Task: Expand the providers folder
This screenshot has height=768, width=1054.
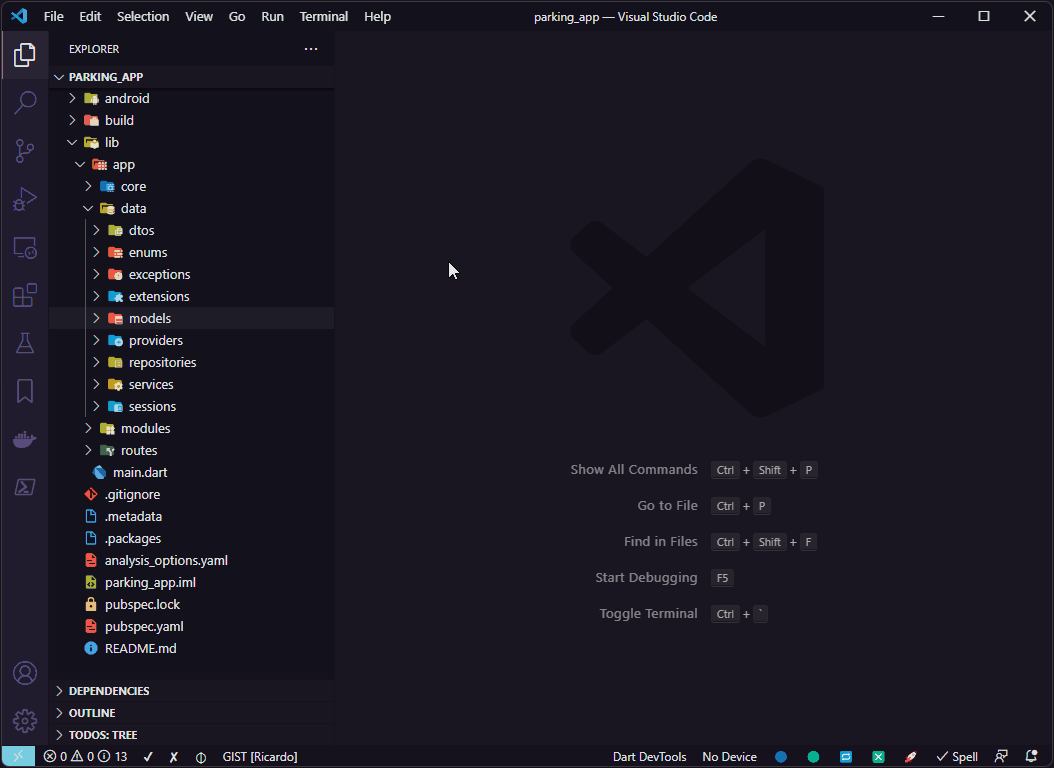Action: click(192, 340)
